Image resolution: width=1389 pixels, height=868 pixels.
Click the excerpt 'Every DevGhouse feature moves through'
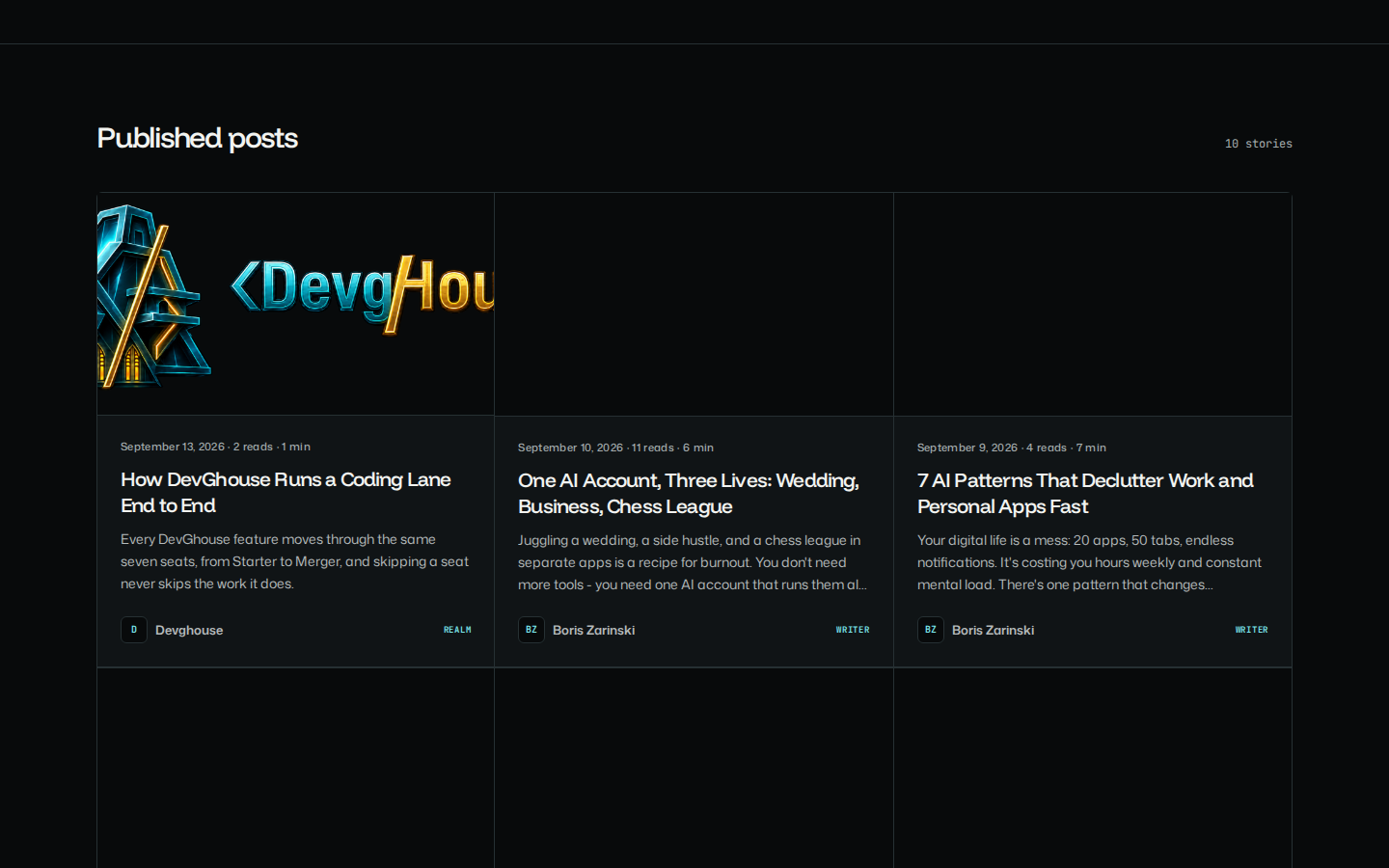pos(294,561)
